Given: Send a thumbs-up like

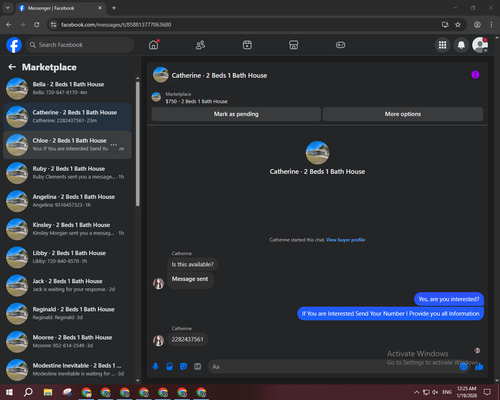Looking at the screenshot, I should tap(479, 367).
